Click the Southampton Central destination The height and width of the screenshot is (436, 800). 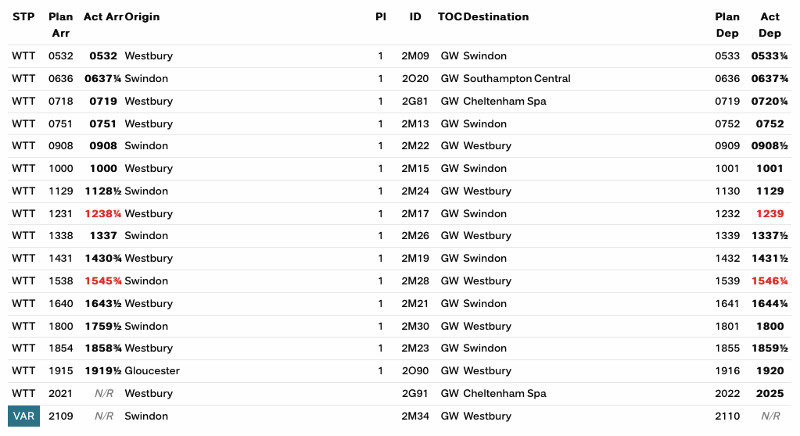tap(517, 79)
